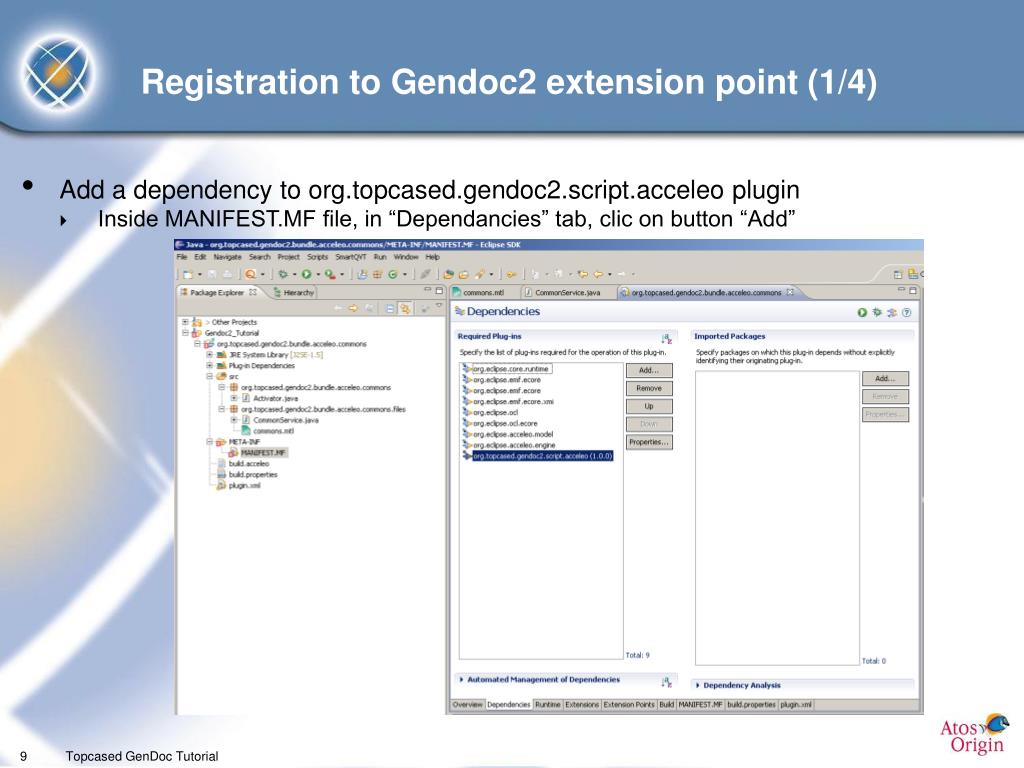Sort Required Plug-ins alphabetically icon

[667, 338]
